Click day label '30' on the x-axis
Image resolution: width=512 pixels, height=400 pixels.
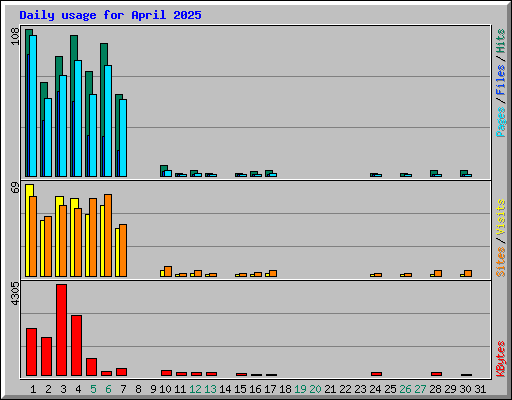(x=465, y=389)
